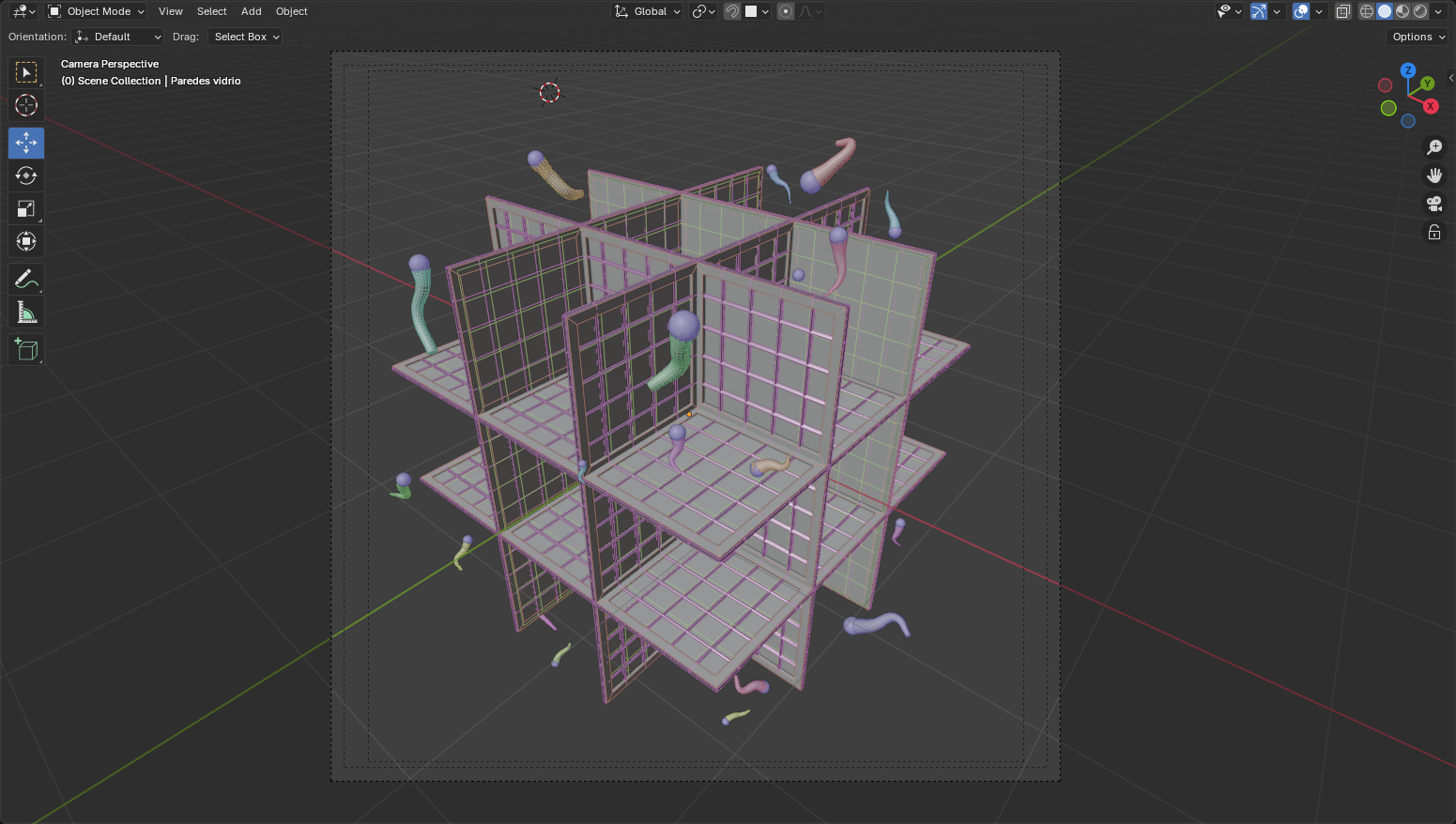Click the camera view icon in the sidebar
This screenshot has width=1456, height=824.
click(1434, 204)
